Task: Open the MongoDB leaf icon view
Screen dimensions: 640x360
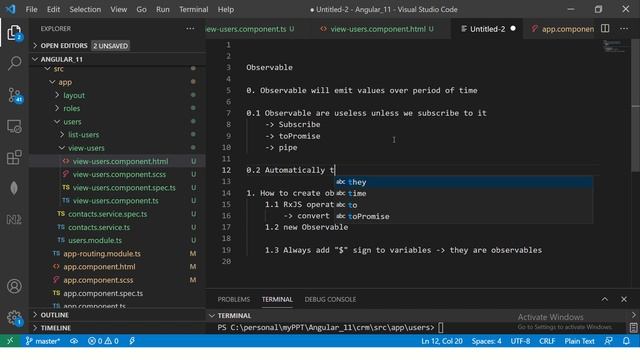Action: click(x=14, y=188)
